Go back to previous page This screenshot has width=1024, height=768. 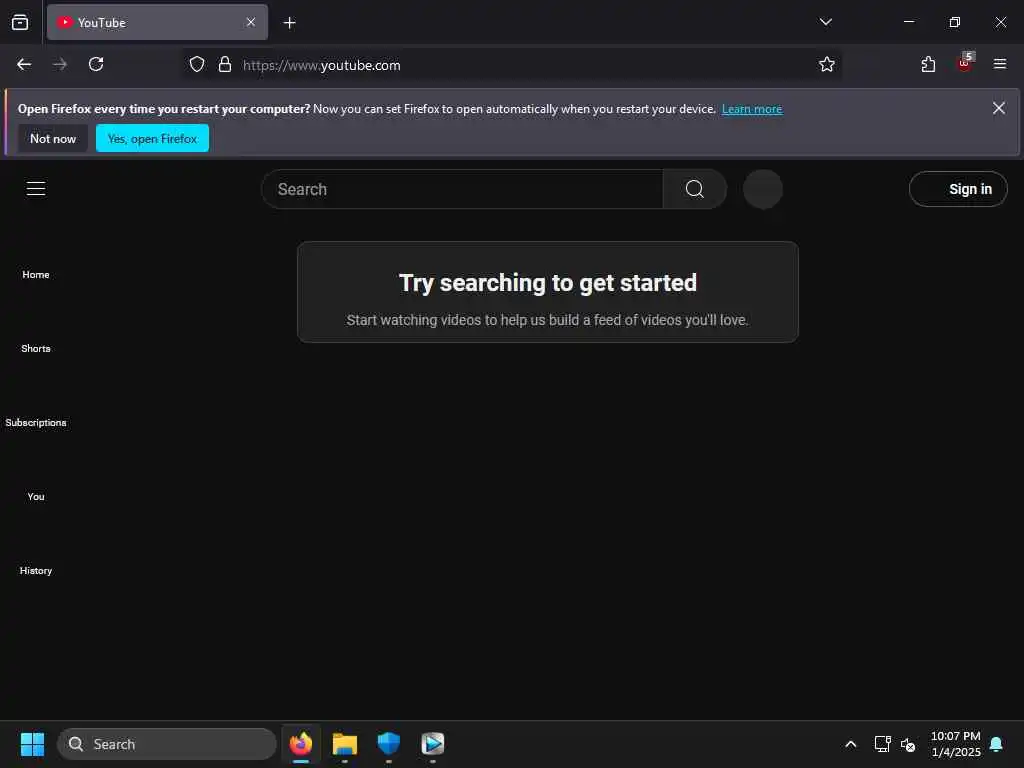(24, 64)
